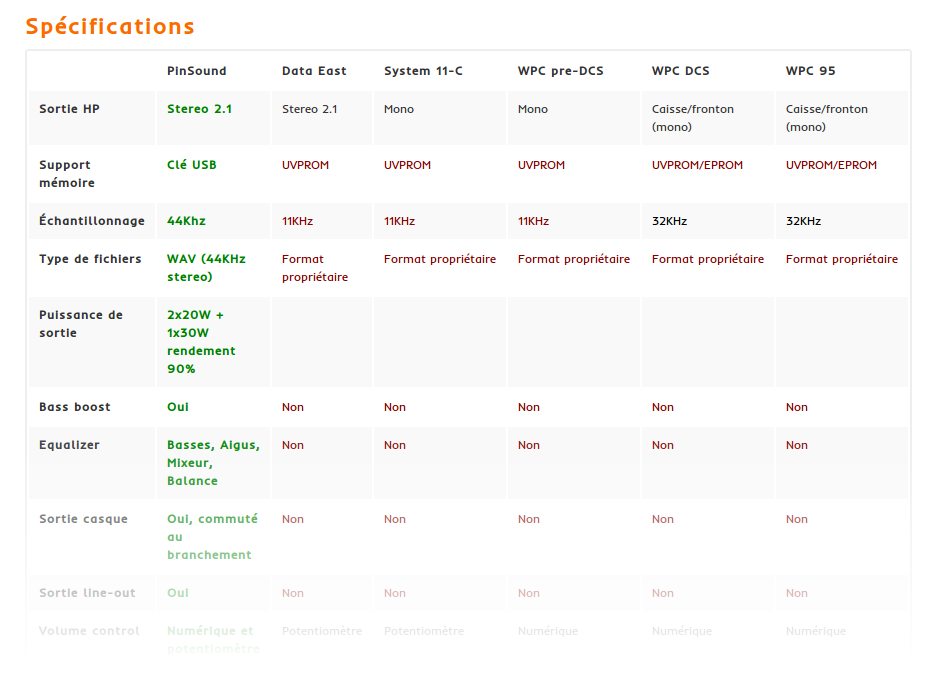
Task: Click the WPC 95 column header
Action: coord(810,71)
